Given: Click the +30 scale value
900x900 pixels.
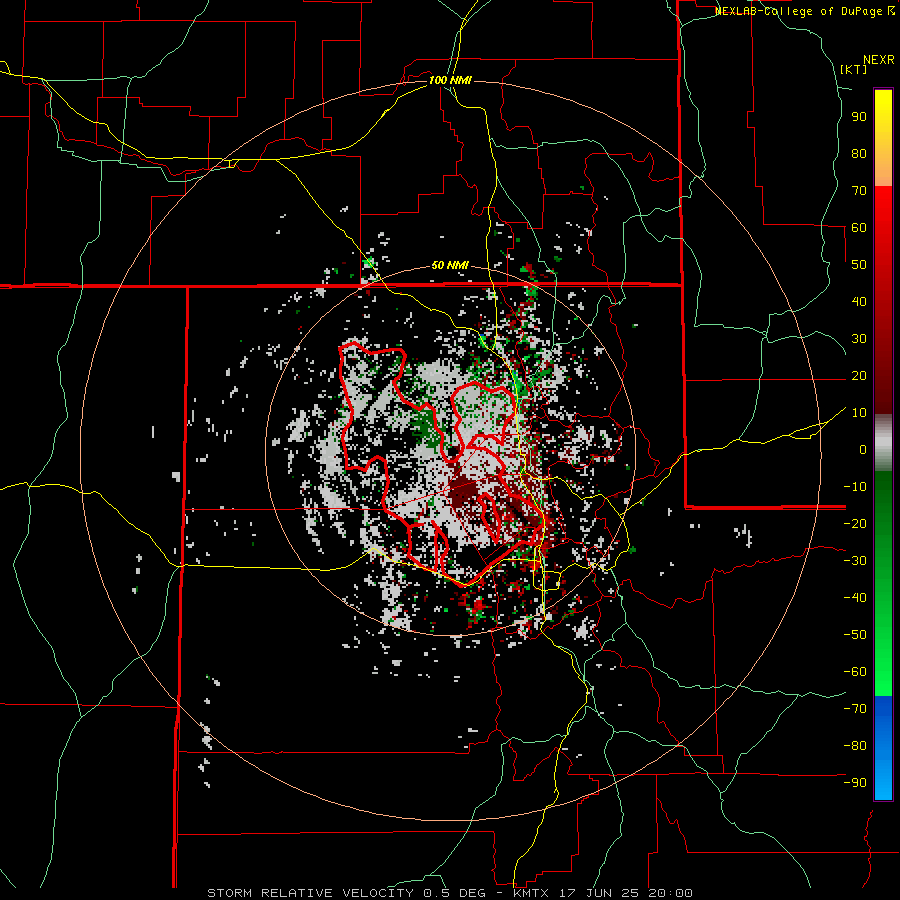Looking at the screenshot, I should (859, 339).
